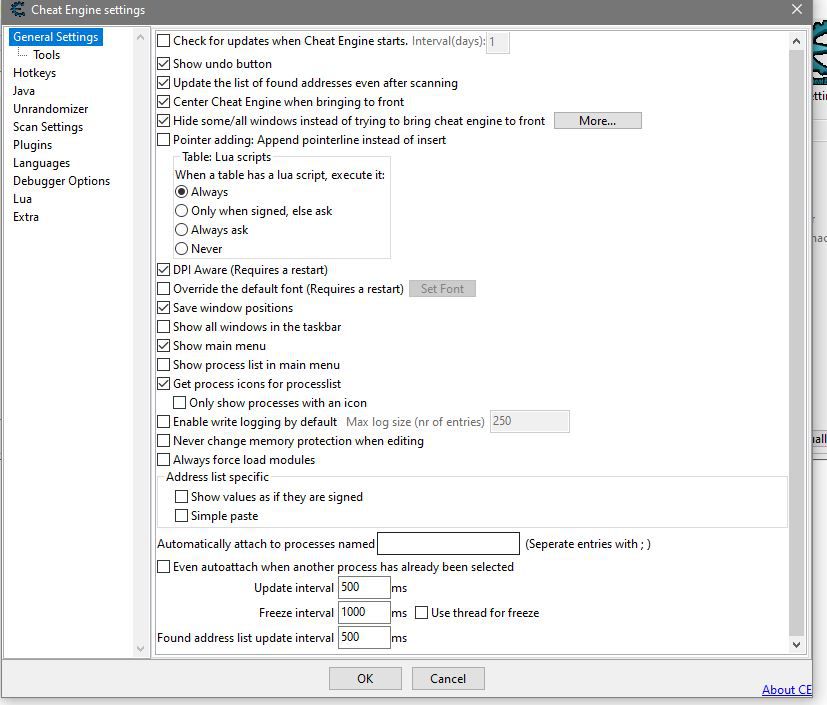Enable Show process list in main menu
This screenshot has height=705, width=827.
click(164, 365)
